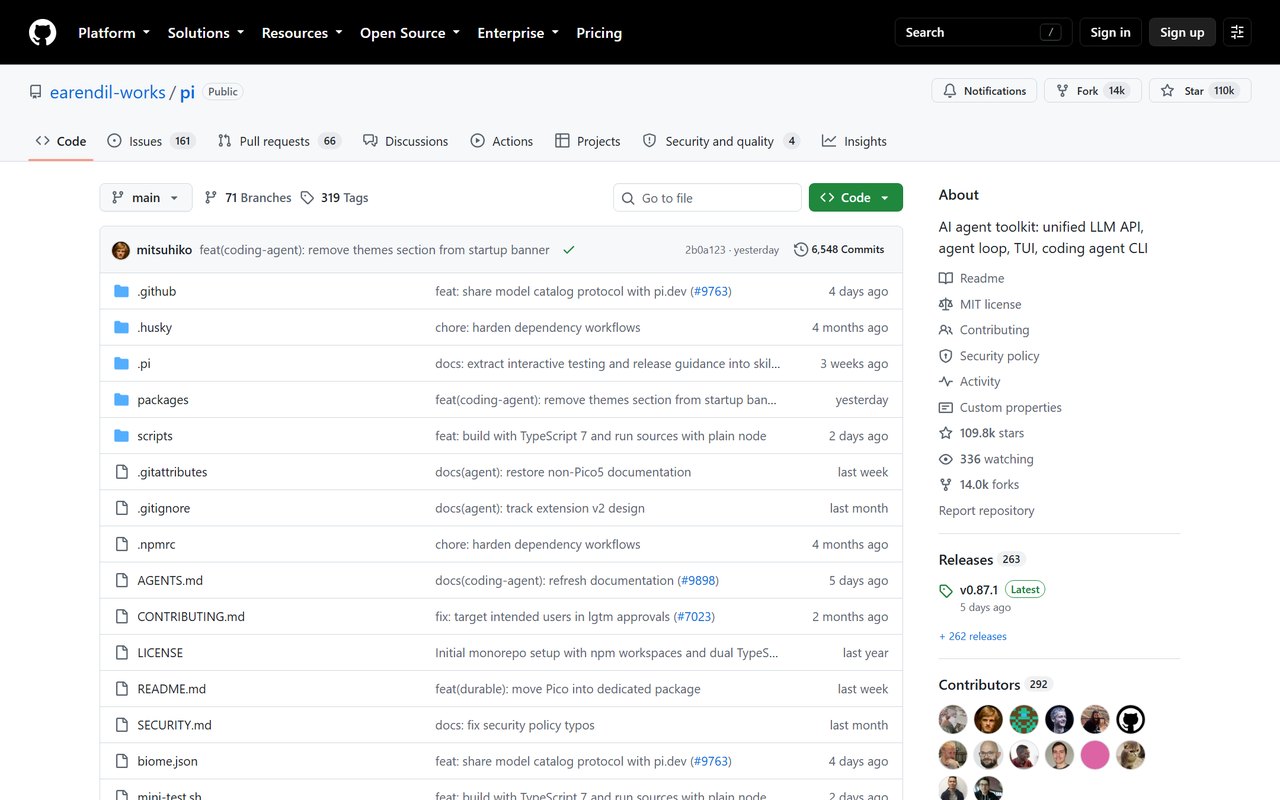The height and width of the screenshot is (800, 1280).
Task: Open the Discussions tab
Action: pyautogui.click(x=405, y=141)
